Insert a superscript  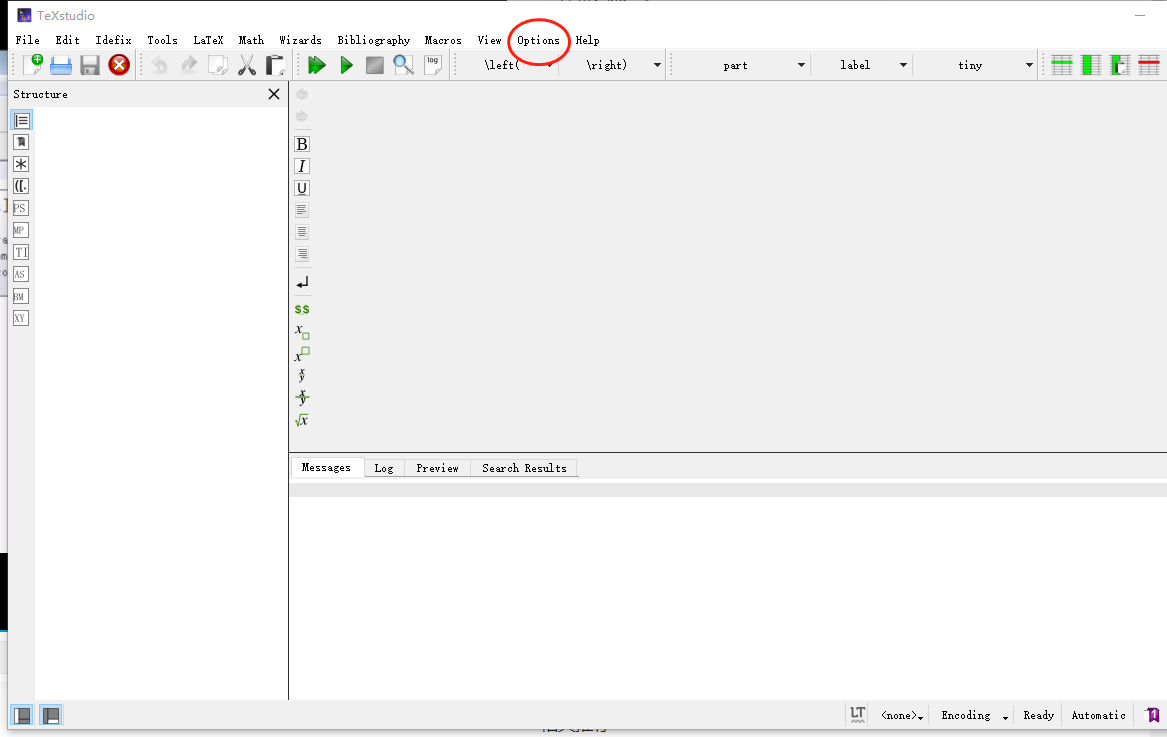[301, 354]
